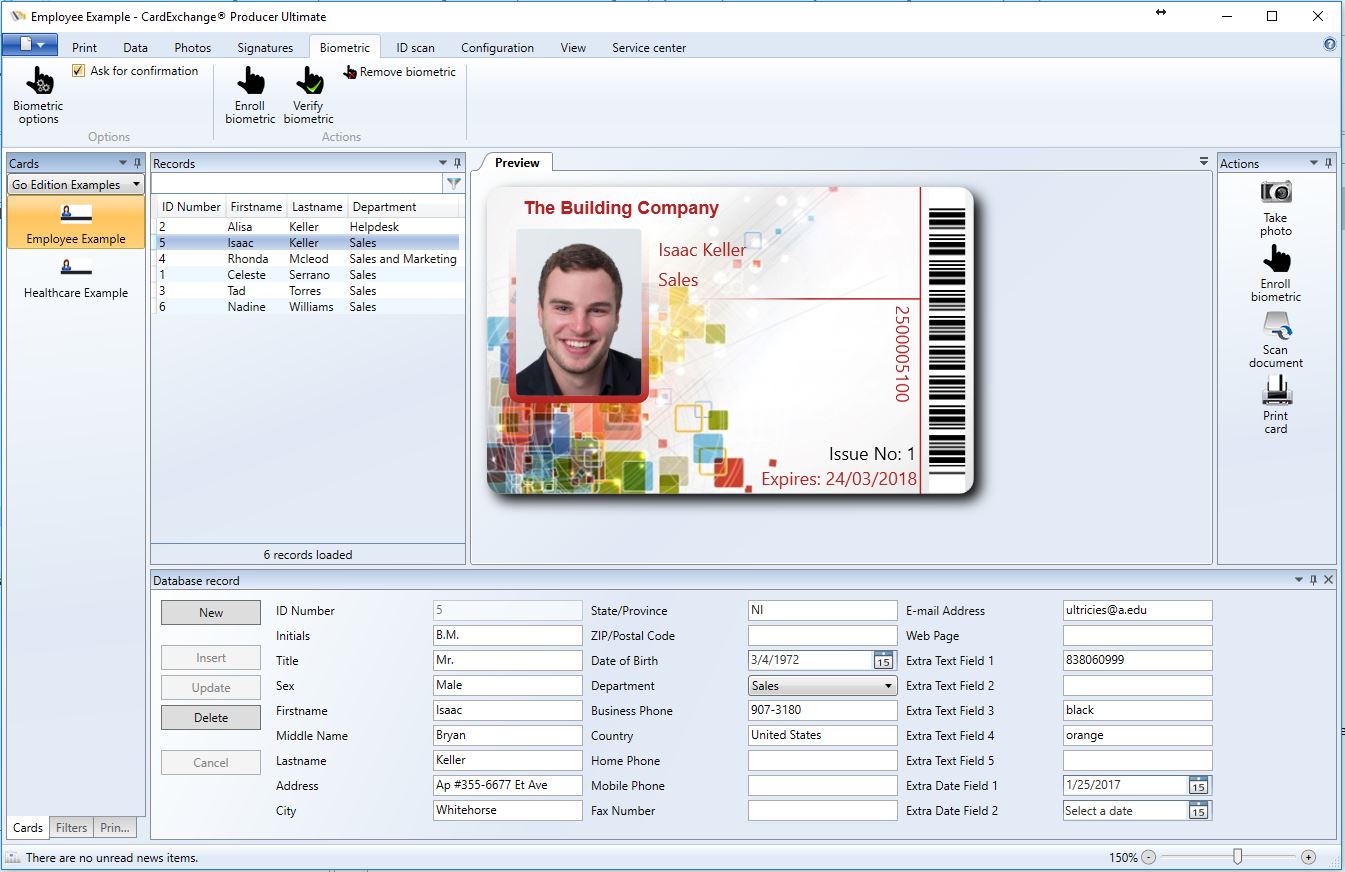Click Print card in Actions panel

tap(1276, 406)
